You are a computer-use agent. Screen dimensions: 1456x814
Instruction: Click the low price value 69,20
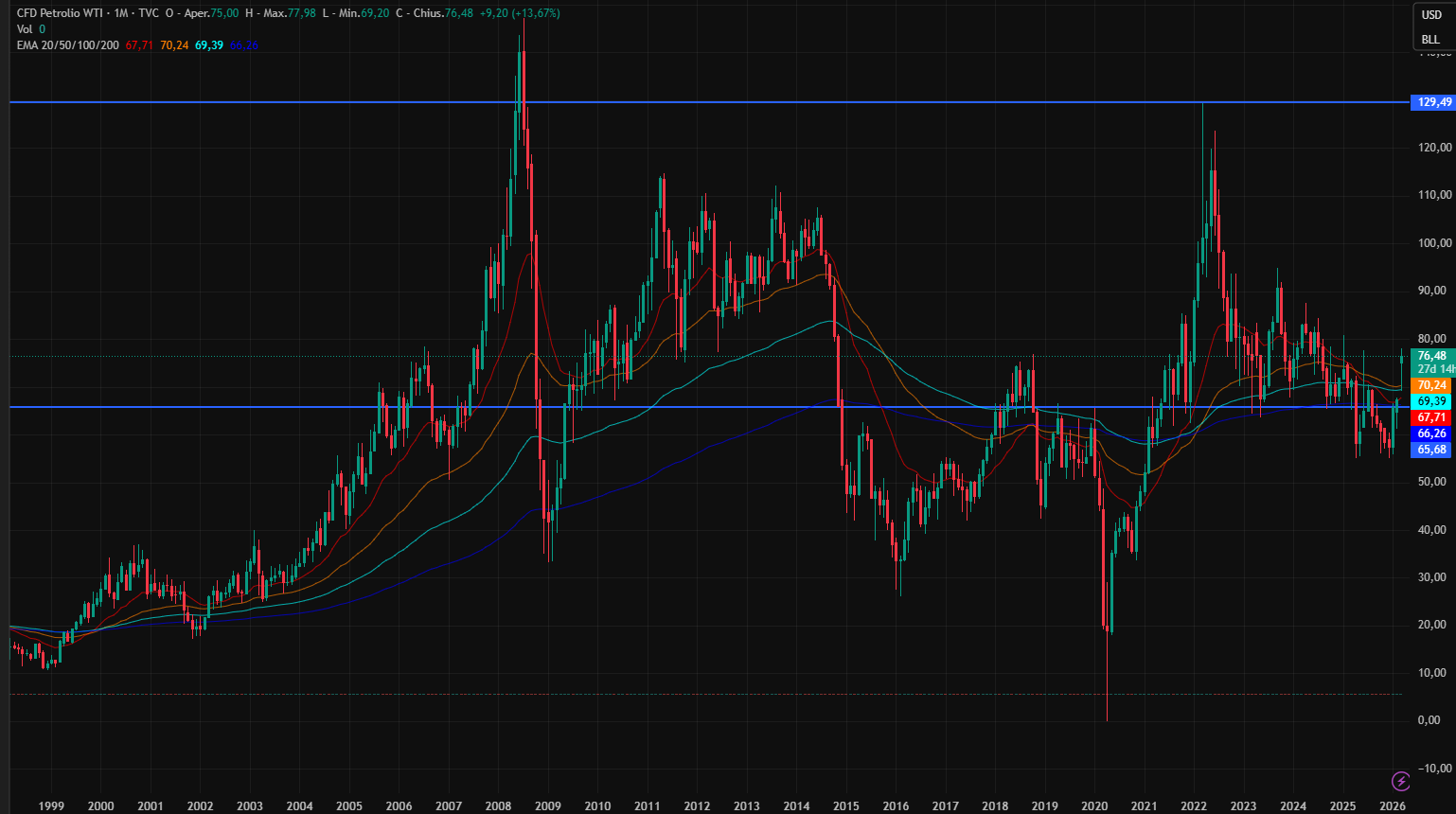(x=375, y=13)
